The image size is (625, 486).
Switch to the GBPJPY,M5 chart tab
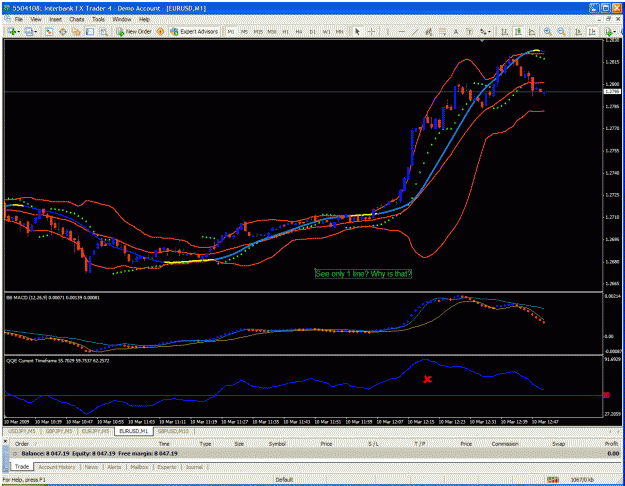coord(59,431)
